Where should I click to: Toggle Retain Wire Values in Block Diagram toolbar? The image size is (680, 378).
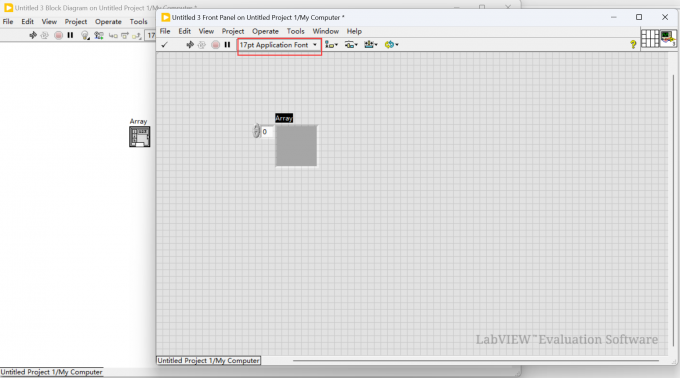(99, 35)
